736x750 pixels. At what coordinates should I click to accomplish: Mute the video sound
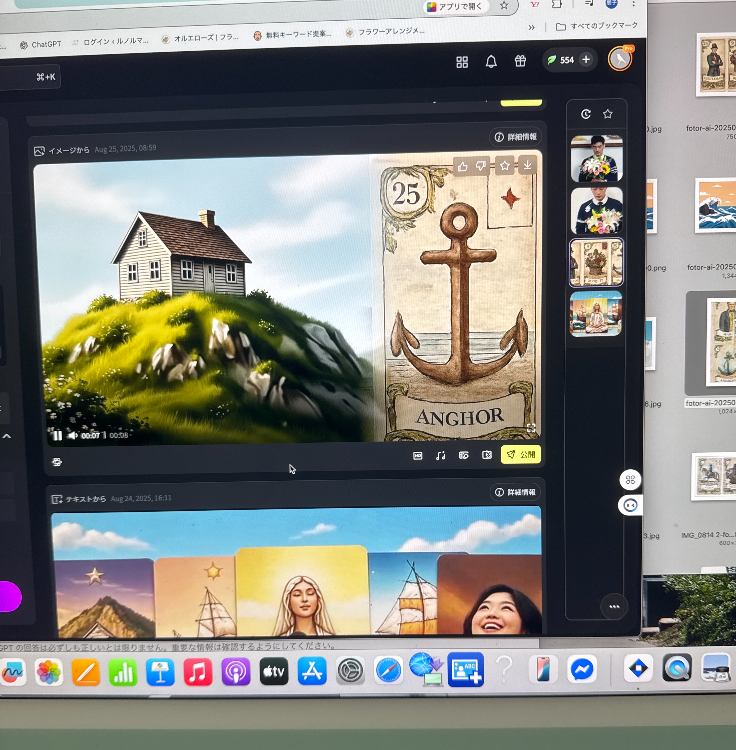73,435
